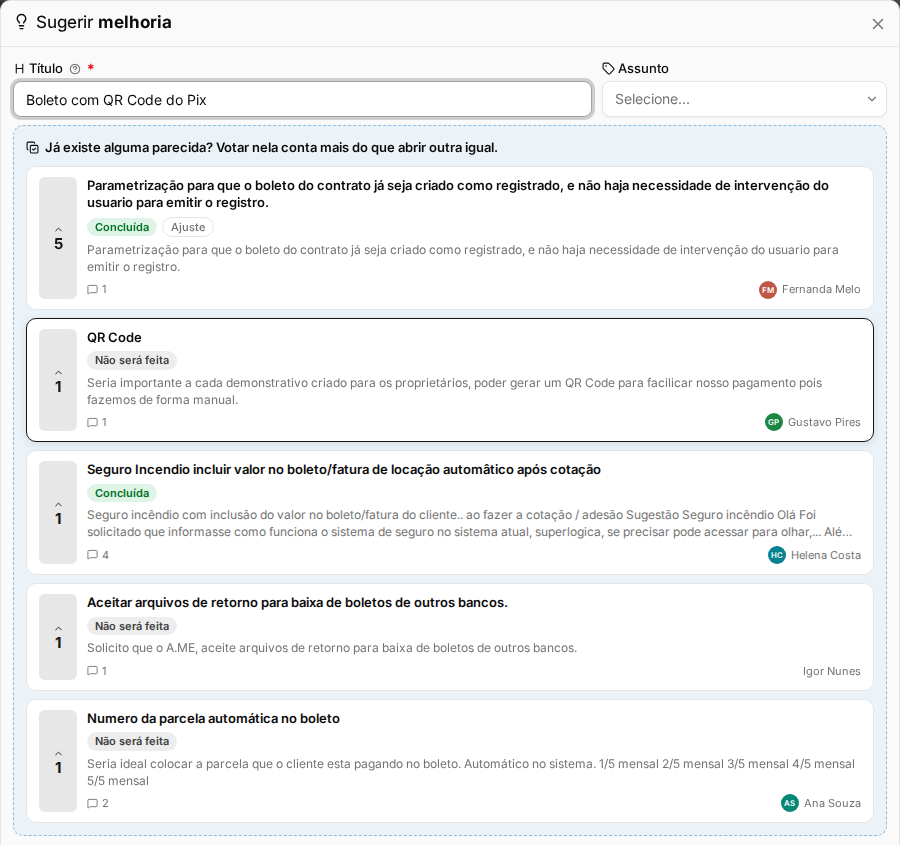Click the Não será feita badge on QR Code card

point(132,361)
